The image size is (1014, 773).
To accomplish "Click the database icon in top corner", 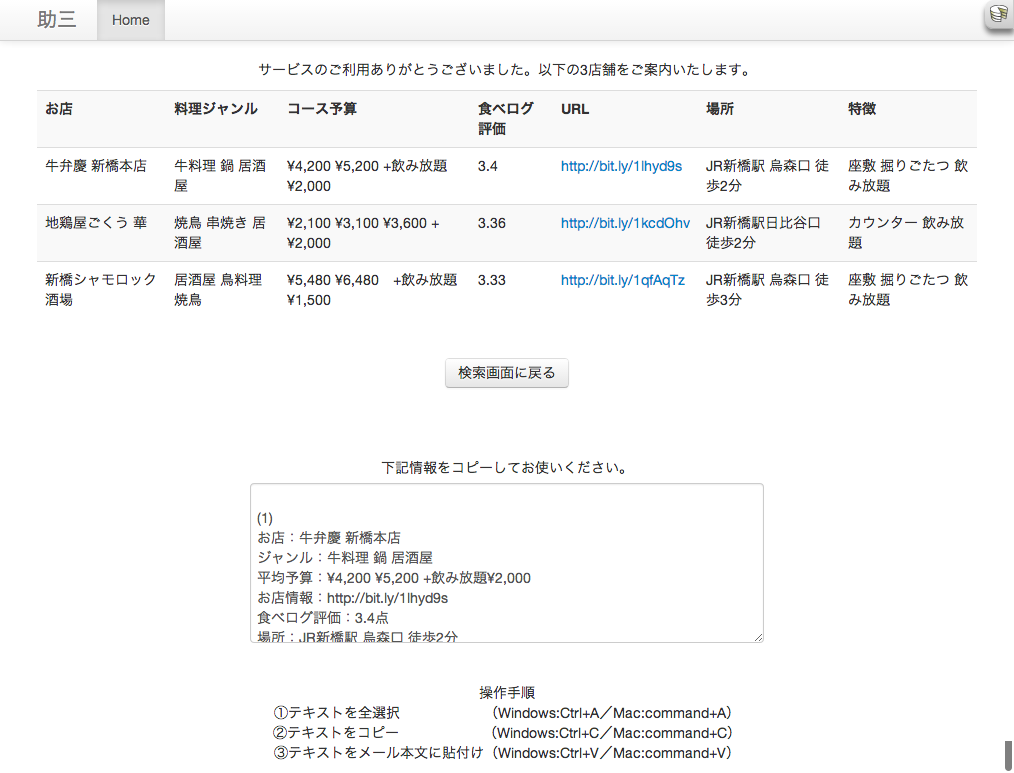I will point(998,16).
